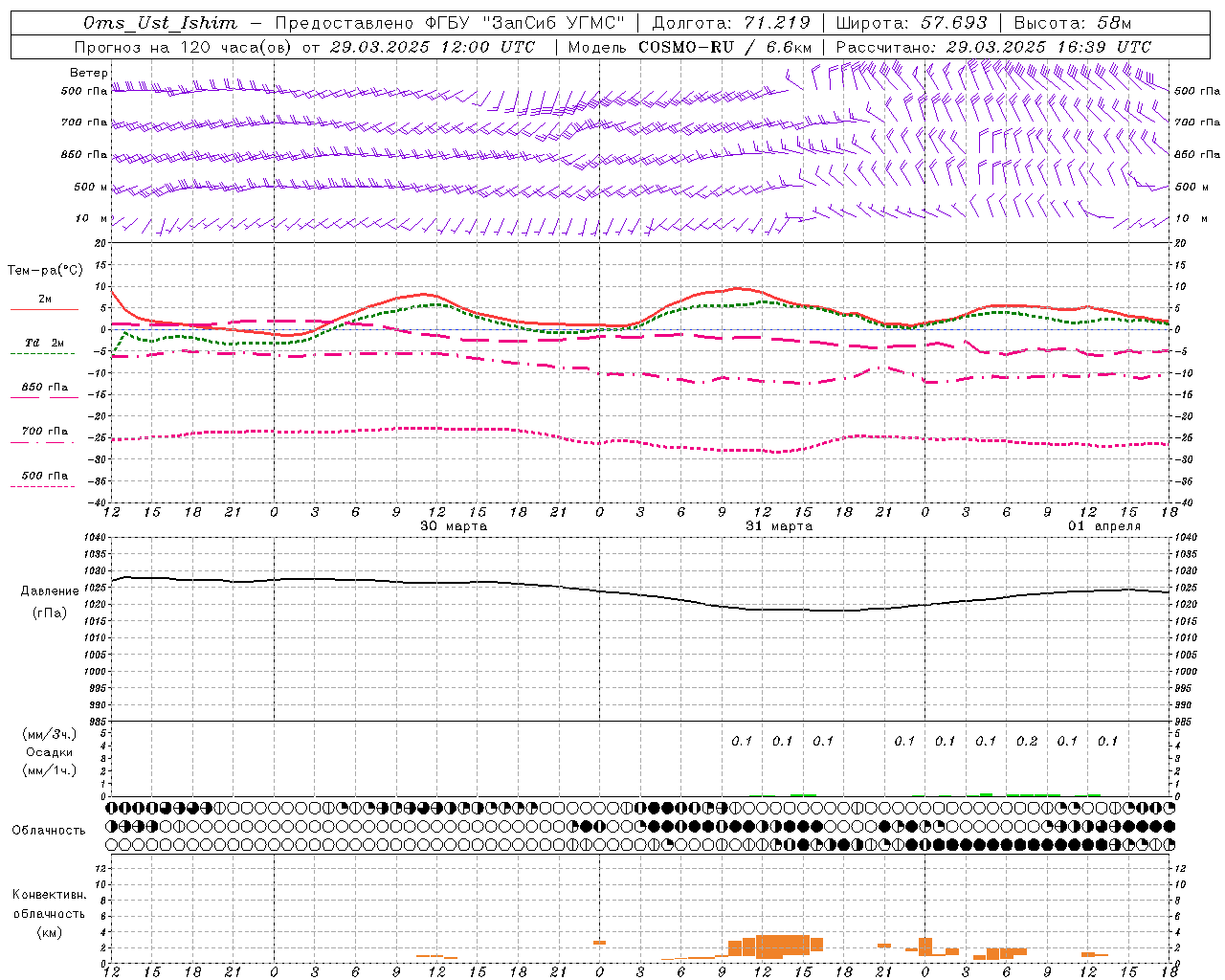Click the forecast start 29.03.2025 12:00 UTC
This screenshot has height=980, width=1225.
433,47
